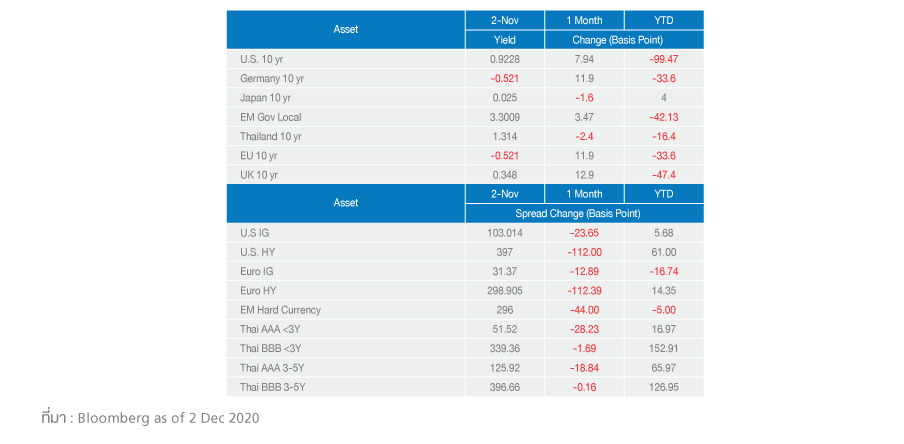Click Euro HY one-month change -112.39
Viewport: 904px width, 444px height.
tap(584, 290)
